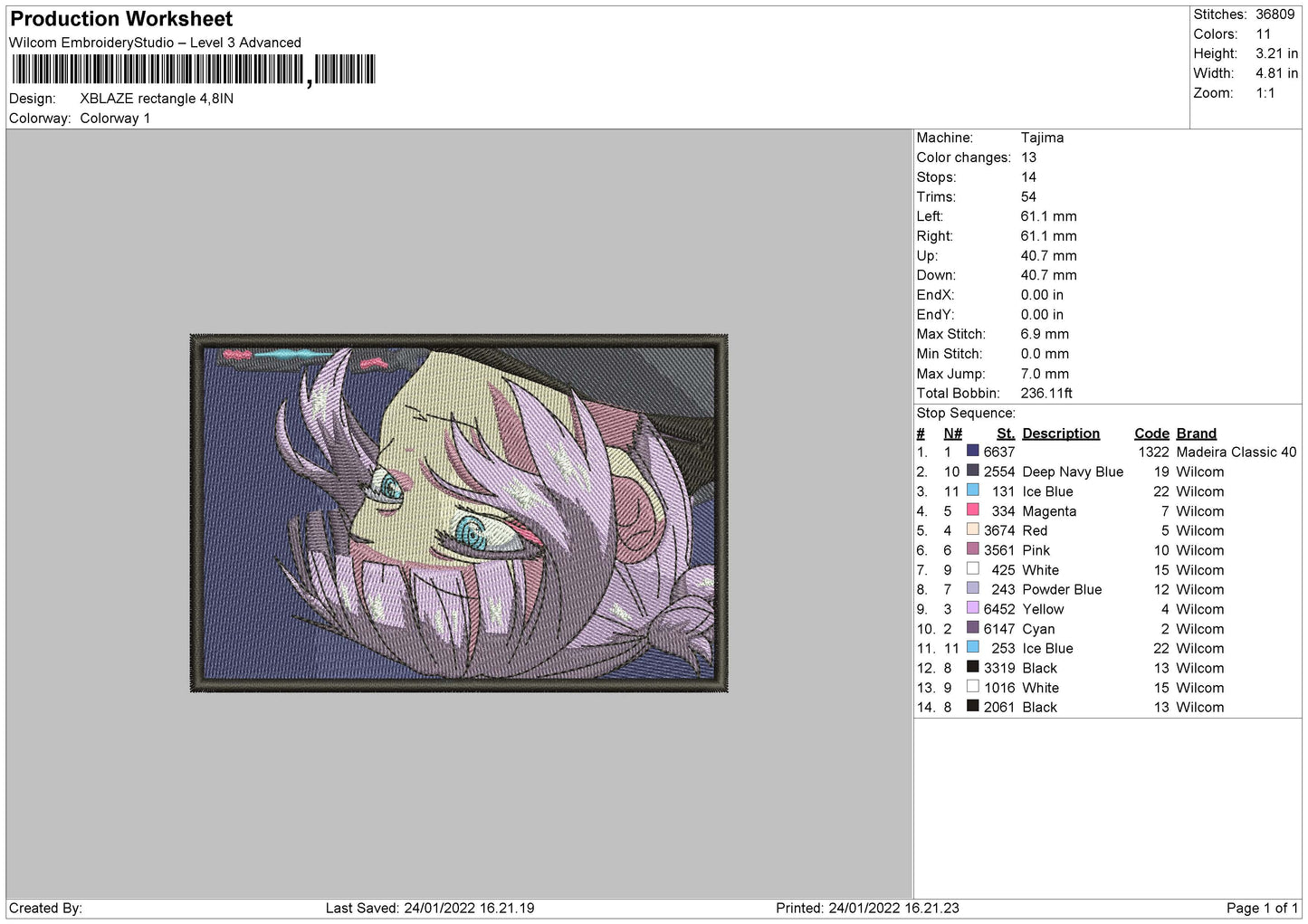Click the Cyan stop color swatch
1308x924 pixels.
pyautogui.click(x=972, y=628)
